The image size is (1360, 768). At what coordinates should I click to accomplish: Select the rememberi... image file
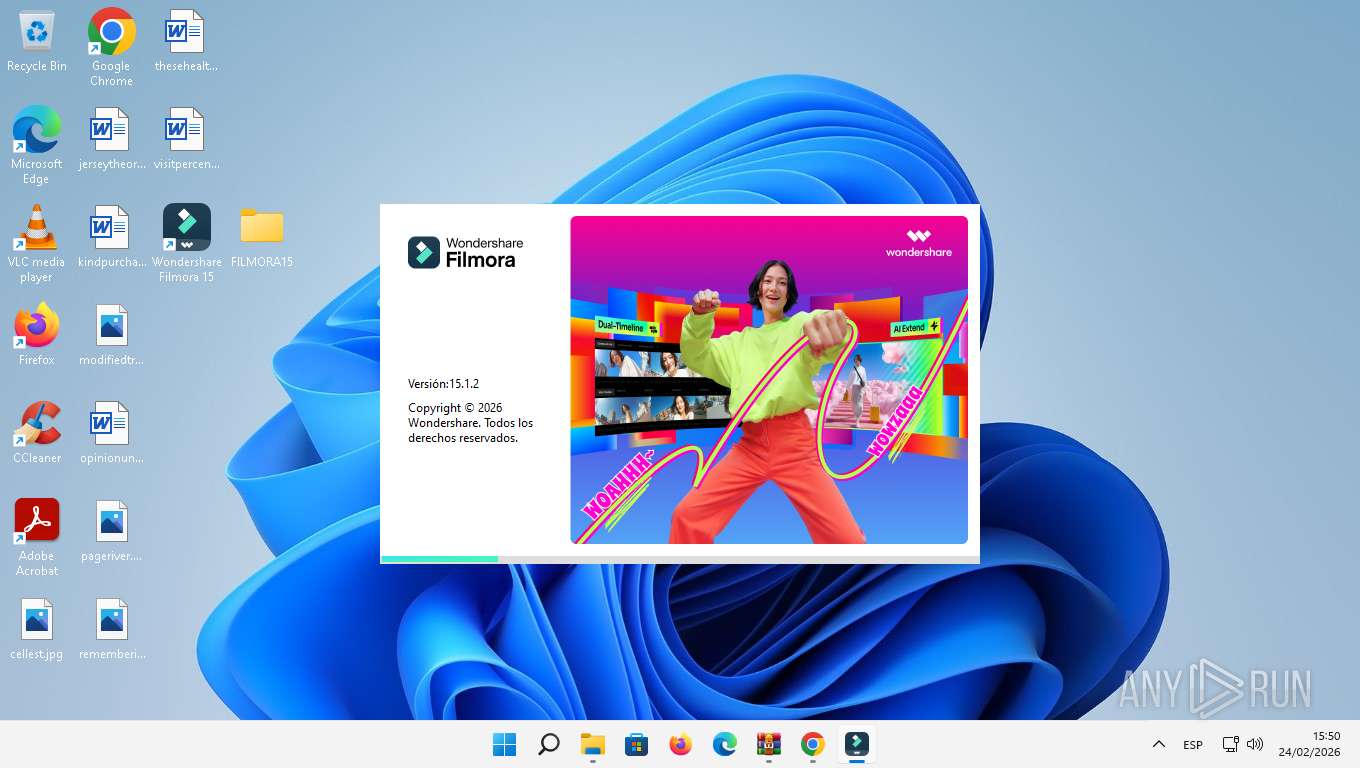click(111, 628)
